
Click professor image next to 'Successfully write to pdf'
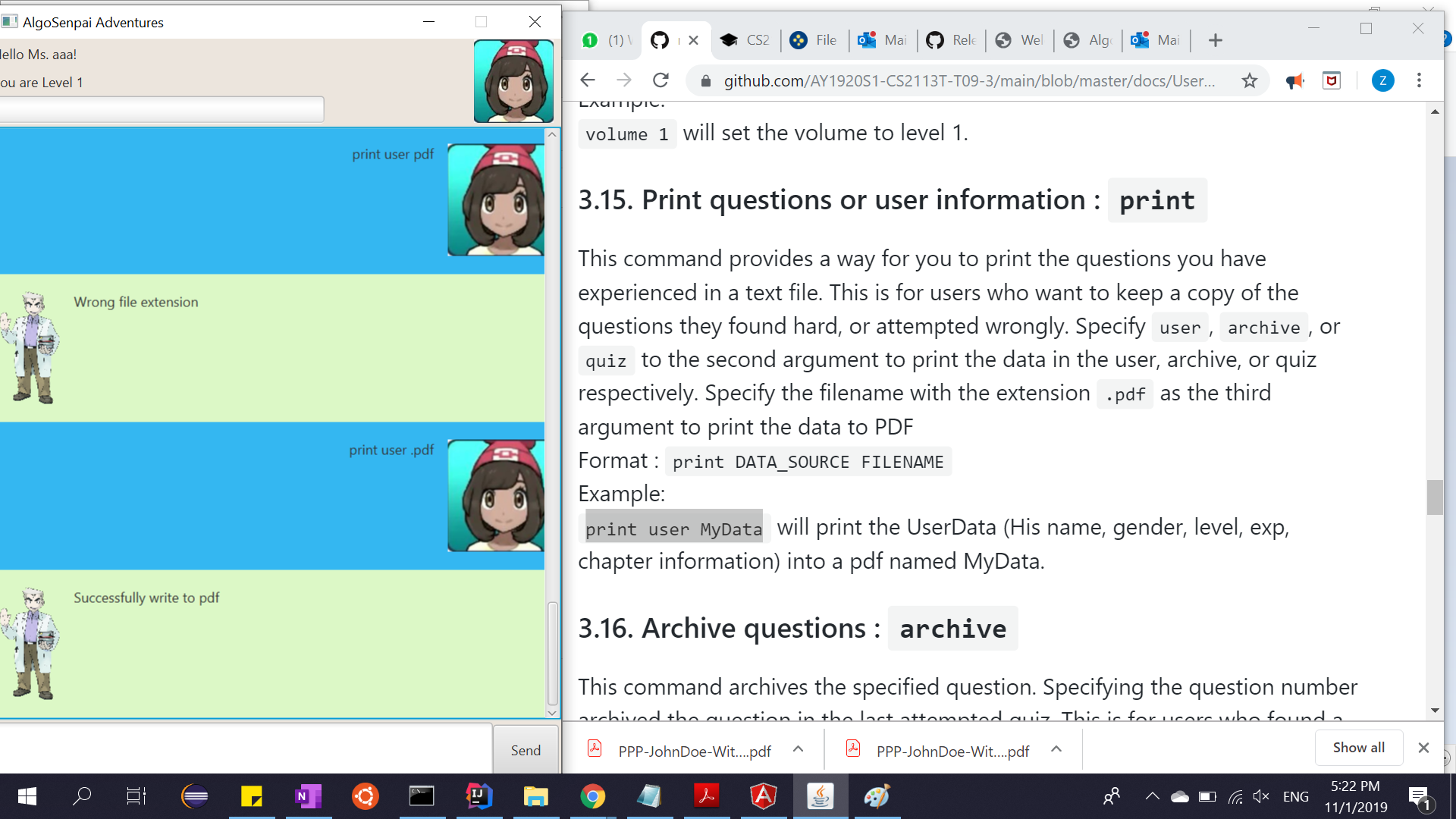[x=30, y=644]
